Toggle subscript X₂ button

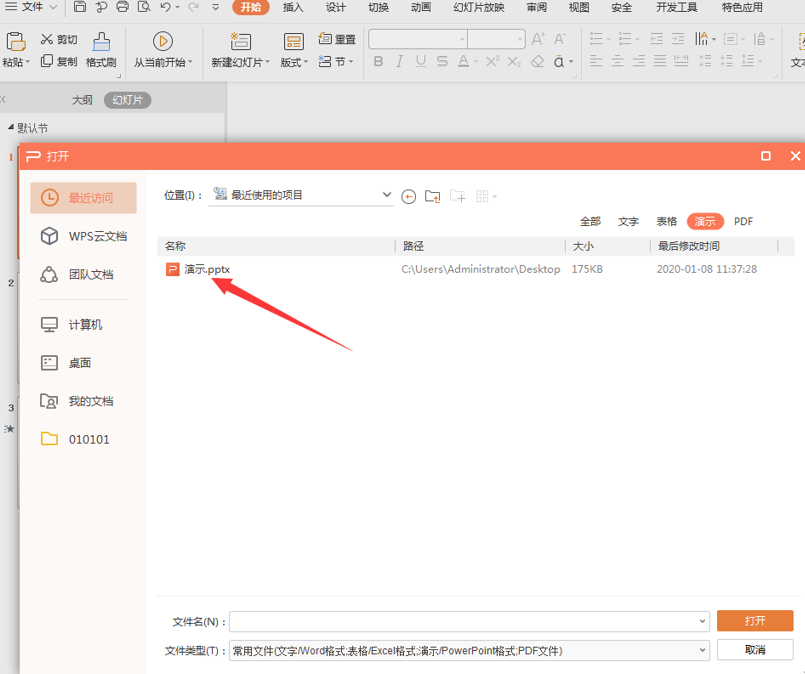point(514,62)
